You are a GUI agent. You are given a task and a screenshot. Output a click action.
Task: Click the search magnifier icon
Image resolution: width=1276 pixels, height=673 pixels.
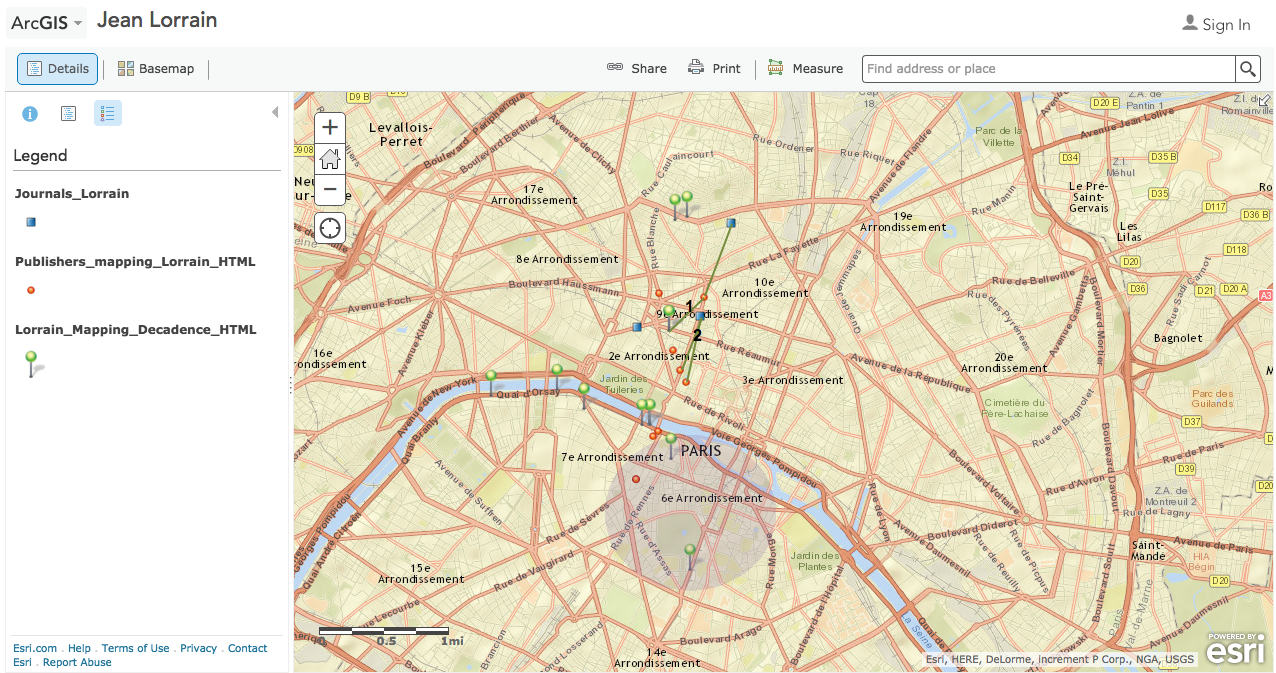(x=1248, y=69)
